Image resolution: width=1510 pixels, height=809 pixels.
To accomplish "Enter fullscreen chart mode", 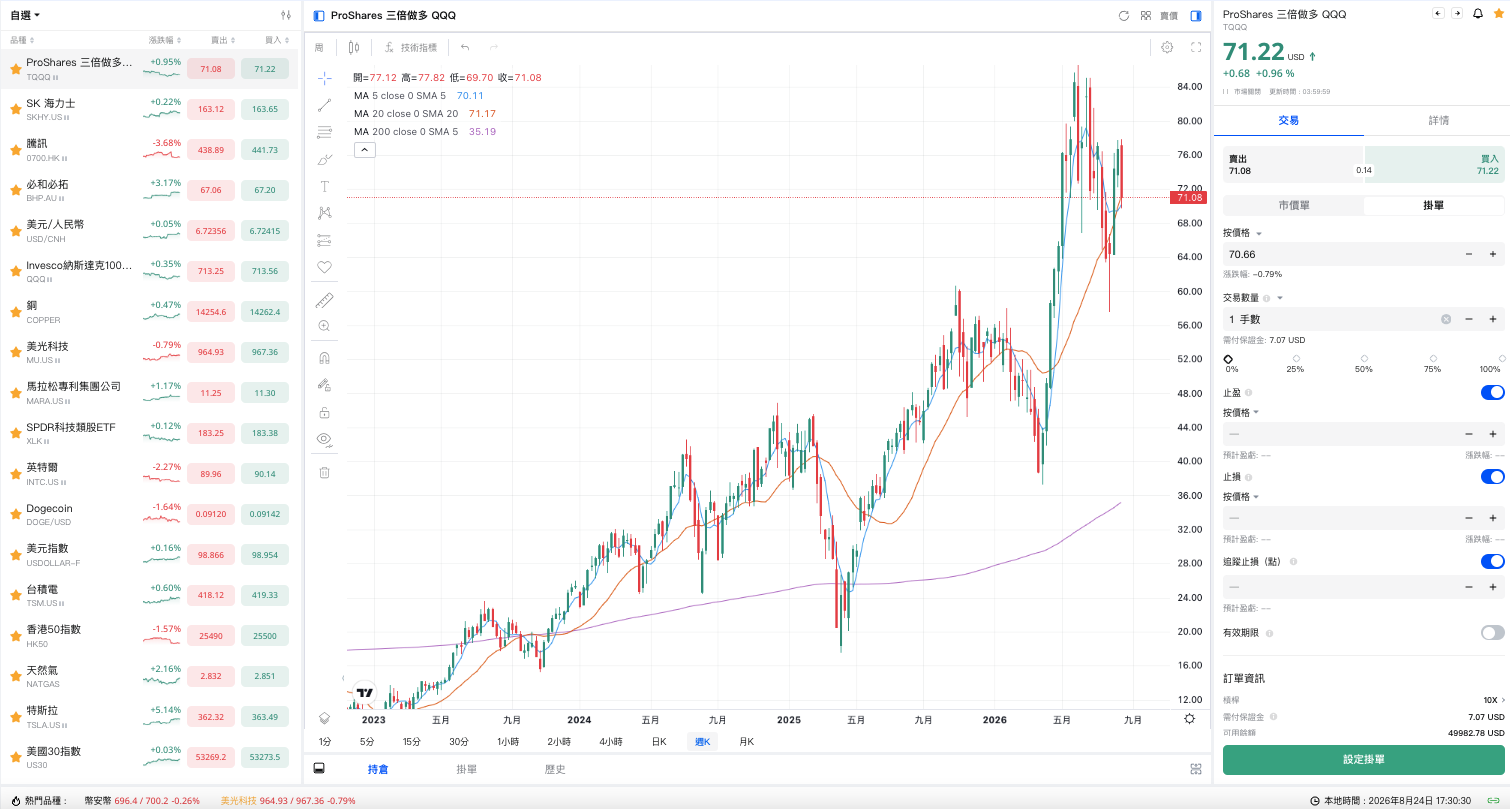I will coord(1196,47).
